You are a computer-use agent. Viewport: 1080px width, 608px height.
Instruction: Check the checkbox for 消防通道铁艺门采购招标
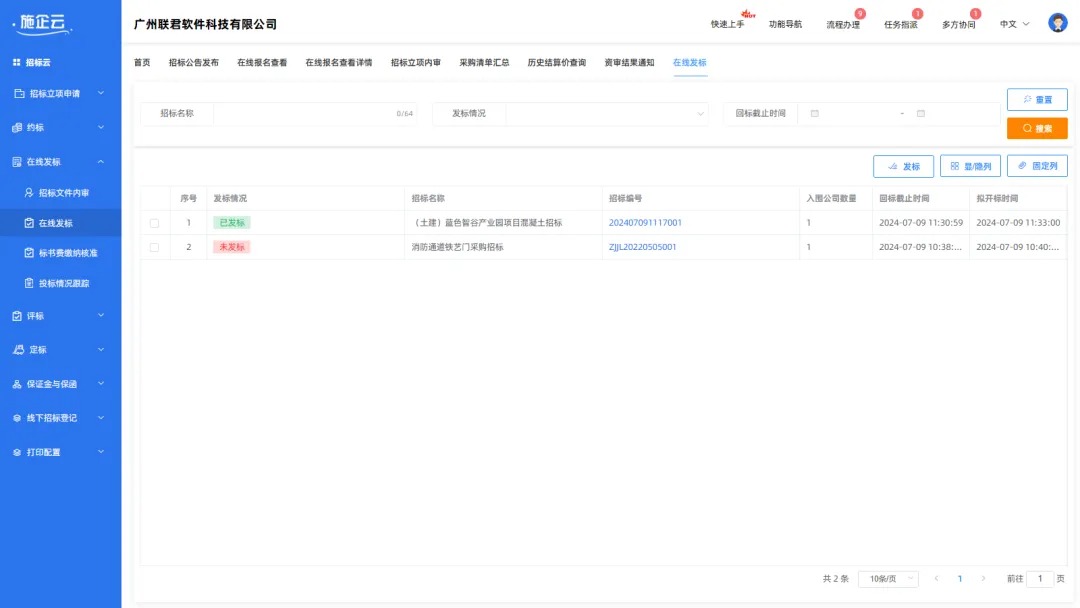point(154,247)
